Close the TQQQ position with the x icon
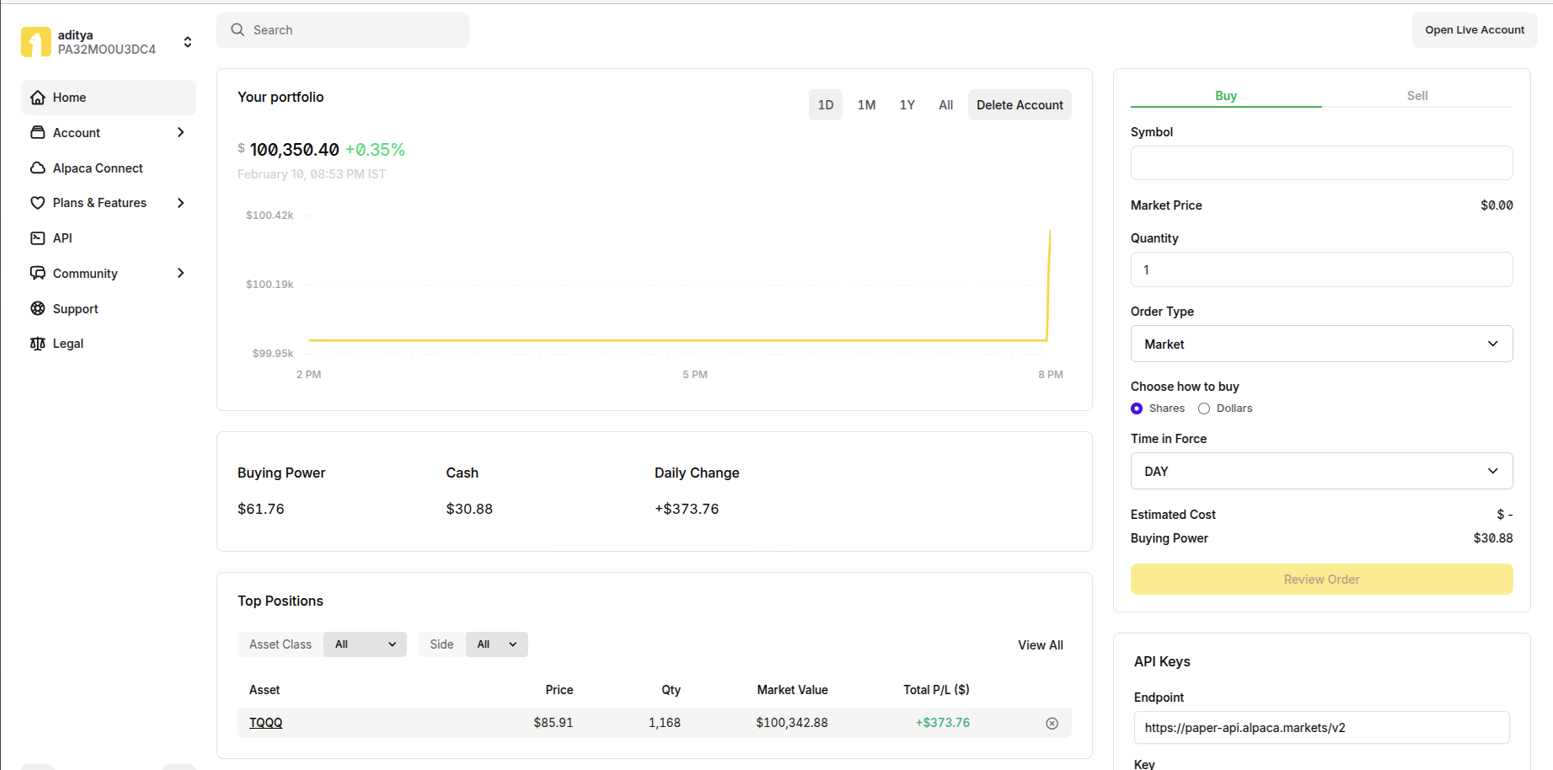This screenshot has height=770, width=1553. 1052,723
